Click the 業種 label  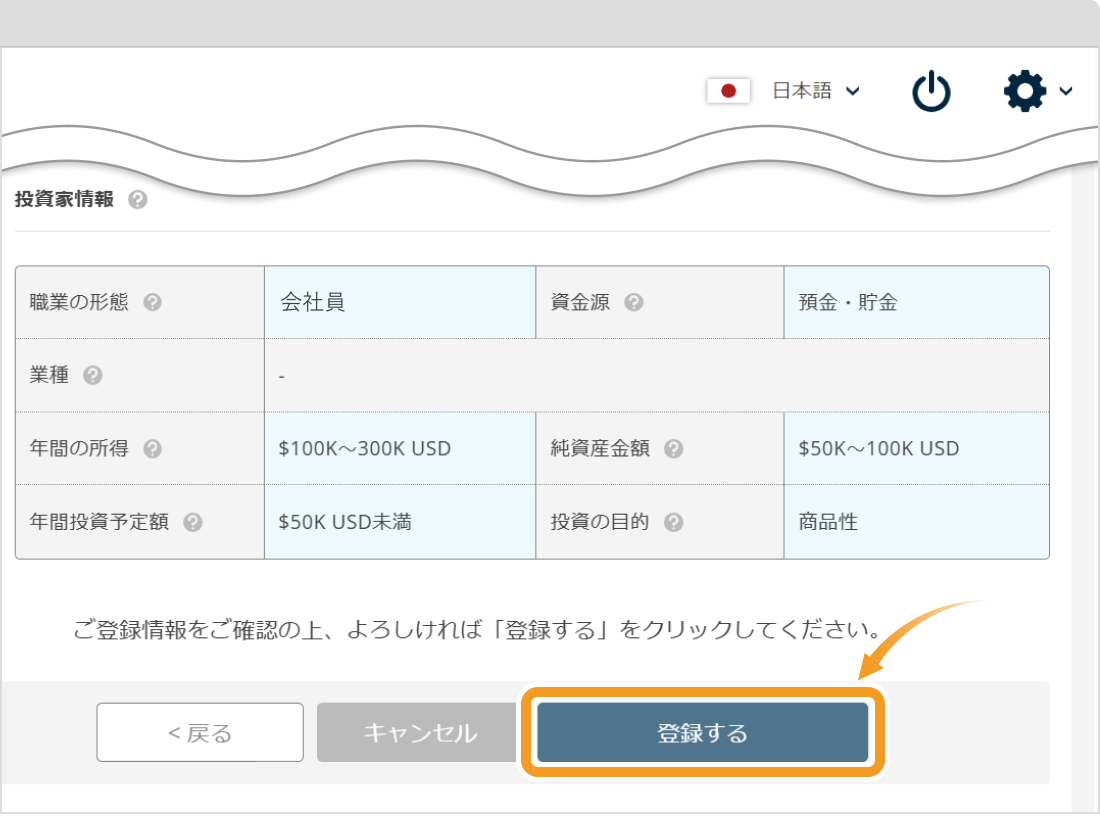click(49, 375)
